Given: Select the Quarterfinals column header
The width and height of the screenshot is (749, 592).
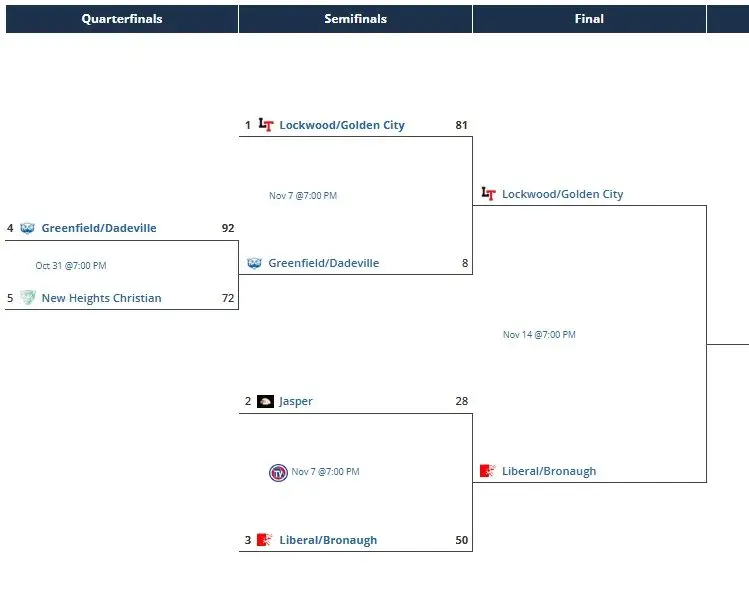Looking at the screenshot, I should coord(122,19).
